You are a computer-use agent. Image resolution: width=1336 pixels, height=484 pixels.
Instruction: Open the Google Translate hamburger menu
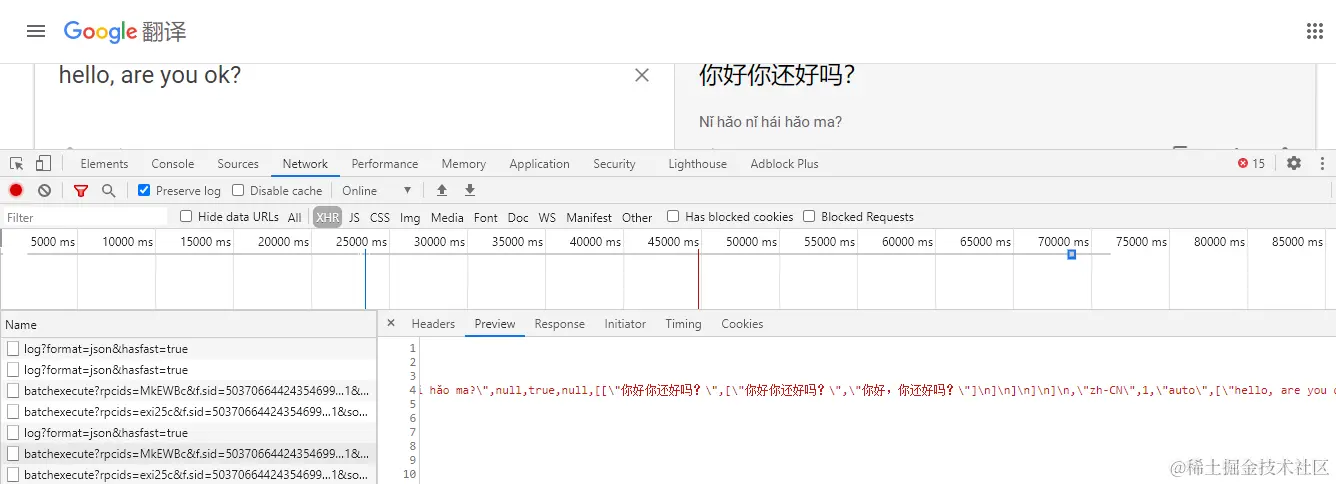(x=36, y=31)
